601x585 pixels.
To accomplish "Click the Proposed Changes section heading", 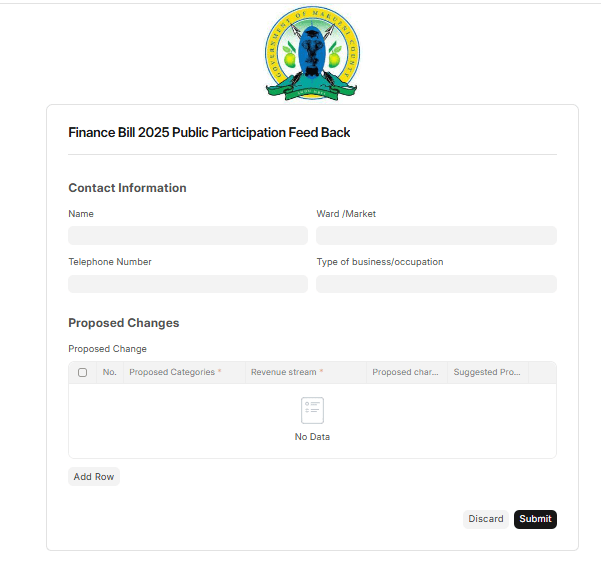I will [123, 323].
